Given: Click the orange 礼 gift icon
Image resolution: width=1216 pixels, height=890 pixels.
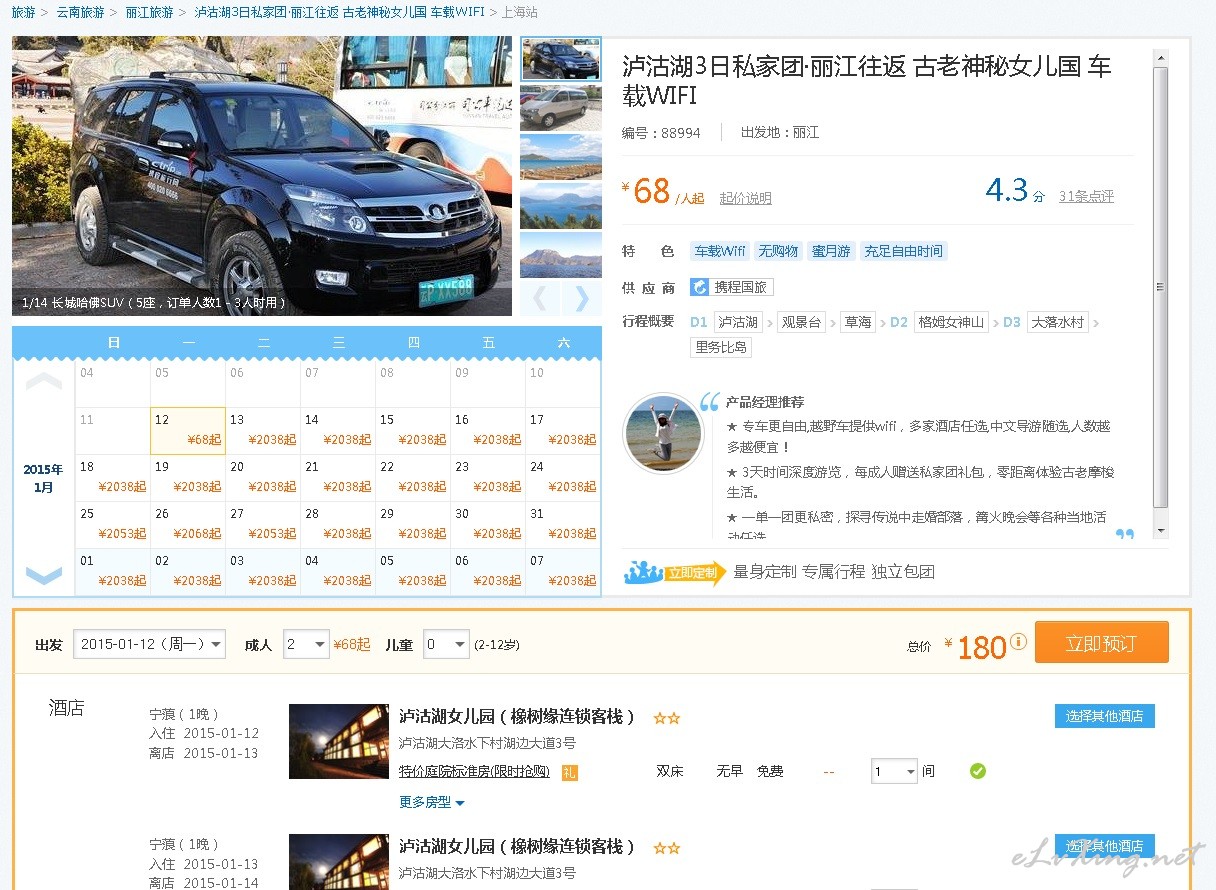Looking at the screenshot, I should (569, 772).
